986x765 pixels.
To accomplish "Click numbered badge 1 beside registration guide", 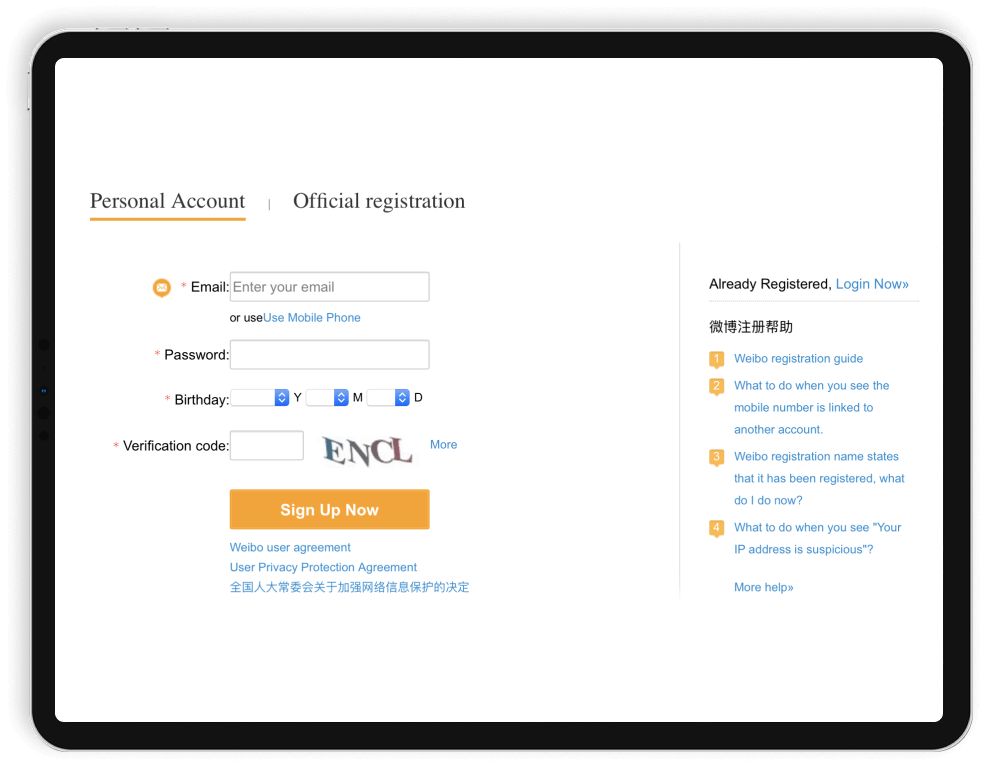I will [x=716, y=359].
